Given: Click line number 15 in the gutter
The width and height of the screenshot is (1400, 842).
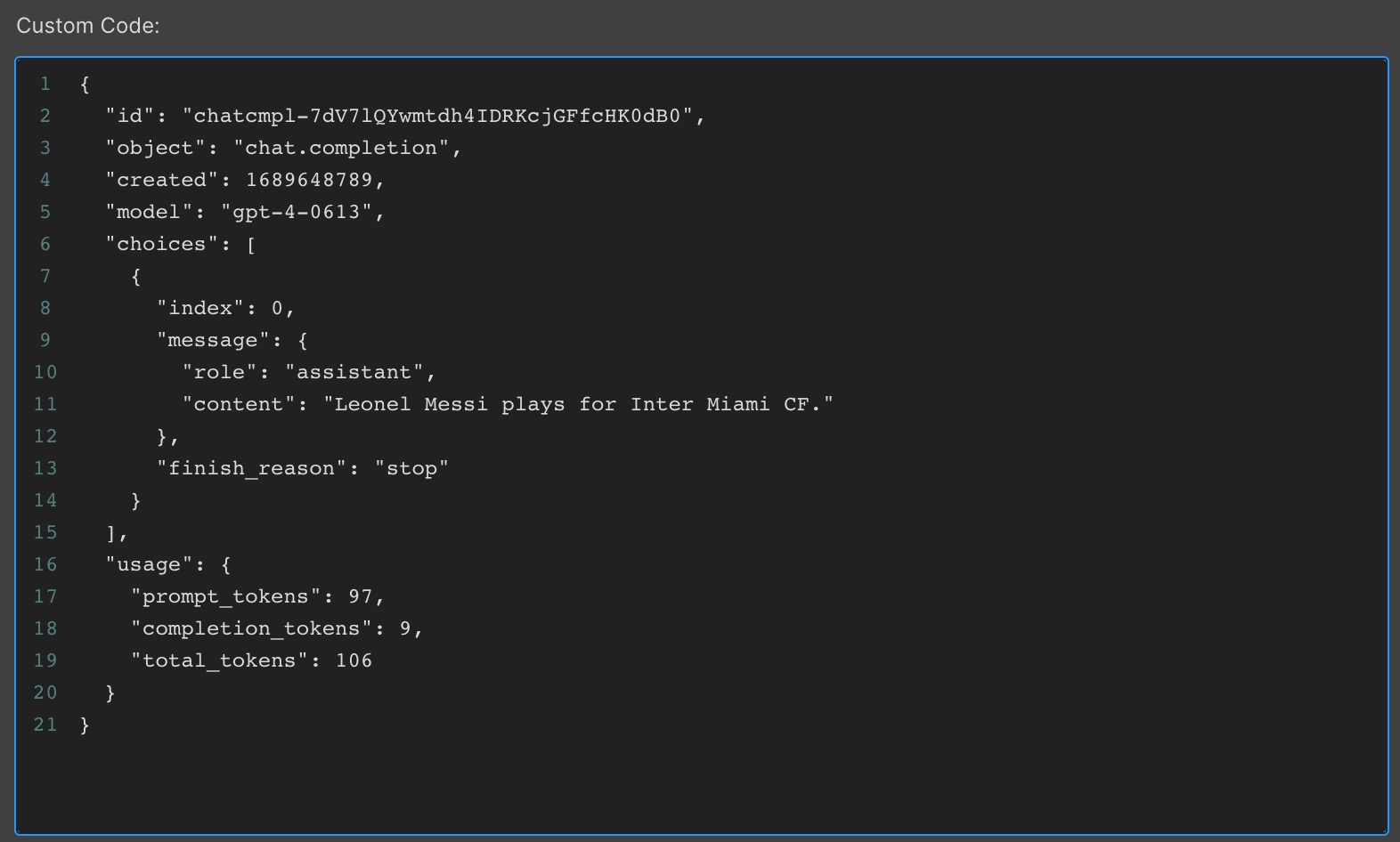Looking at the screenshot, I should point(45,532).
